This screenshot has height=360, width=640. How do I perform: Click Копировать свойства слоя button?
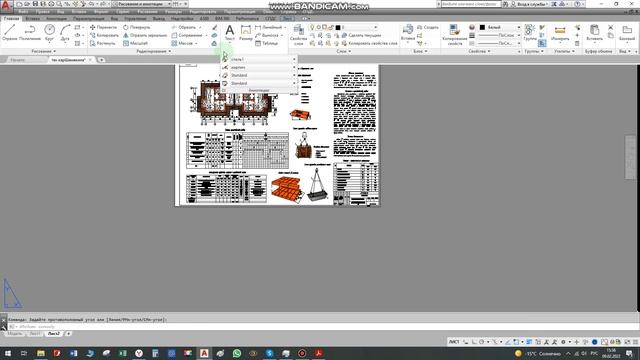tap(369, 43)
